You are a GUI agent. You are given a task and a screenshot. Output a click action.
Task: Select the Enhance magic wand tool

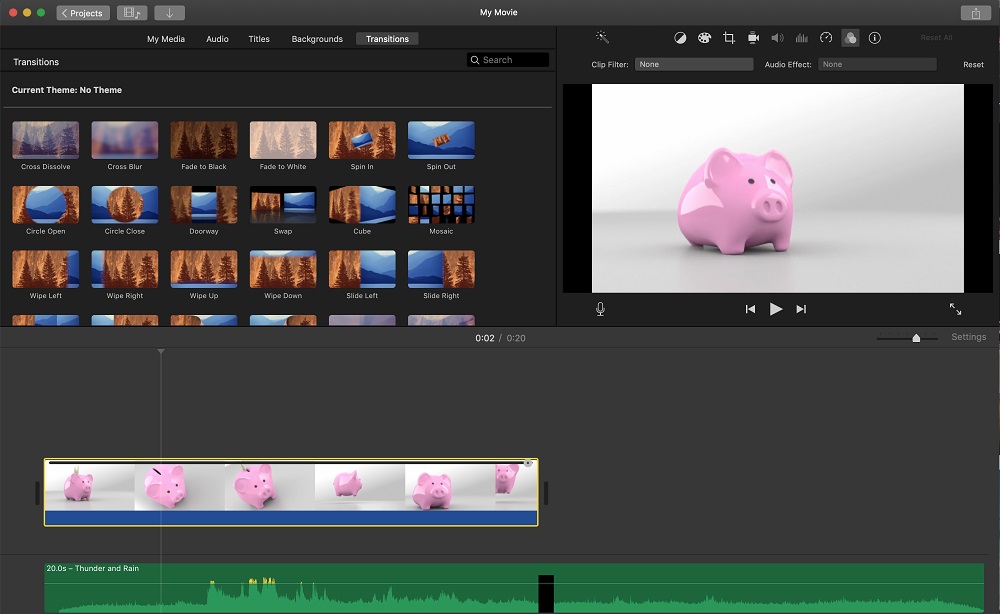pyautogui.click(x=601, y=37)
